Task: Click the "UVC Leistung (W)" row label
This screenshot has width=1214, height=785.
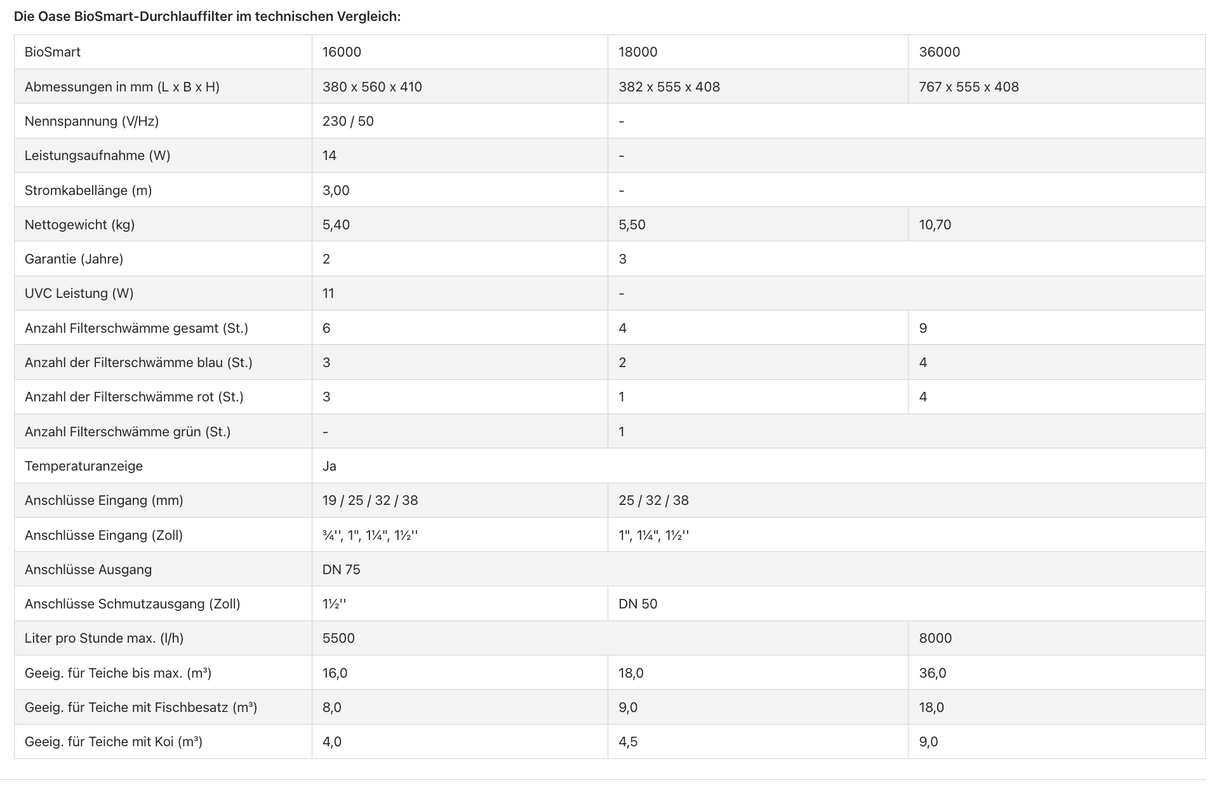Action: click(79, 294)
